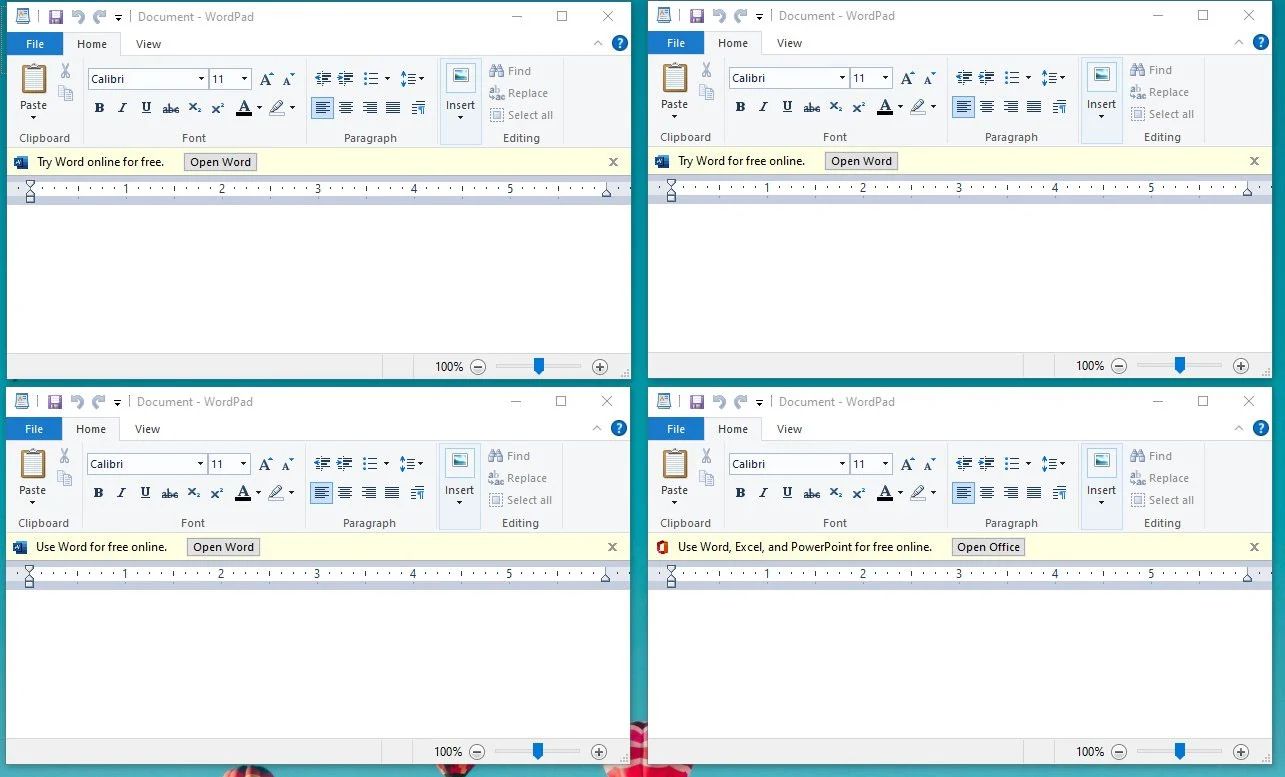Viewport: 1285px width, 777px height.
Task: Switch to View tab in 'Use Word for free' window
Action: (x=148, y=429)
